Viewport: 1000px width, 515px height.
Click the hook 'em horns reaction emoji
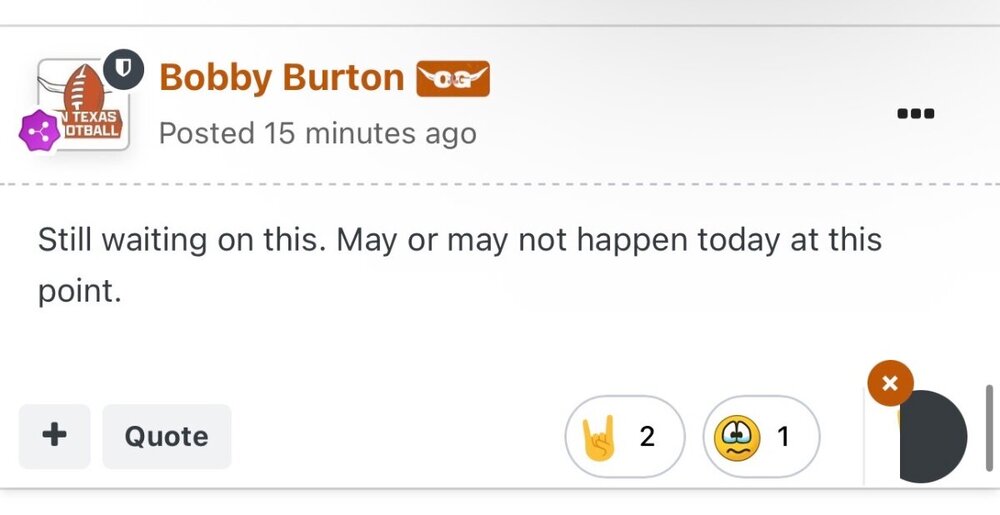click(x=600, y=437)
